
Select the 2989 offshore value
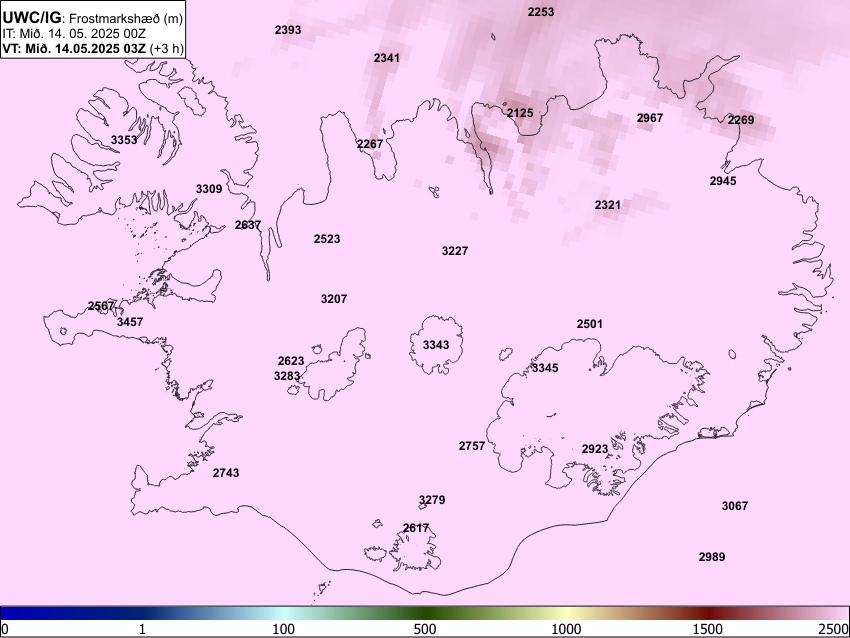click(x=712, y=557)
